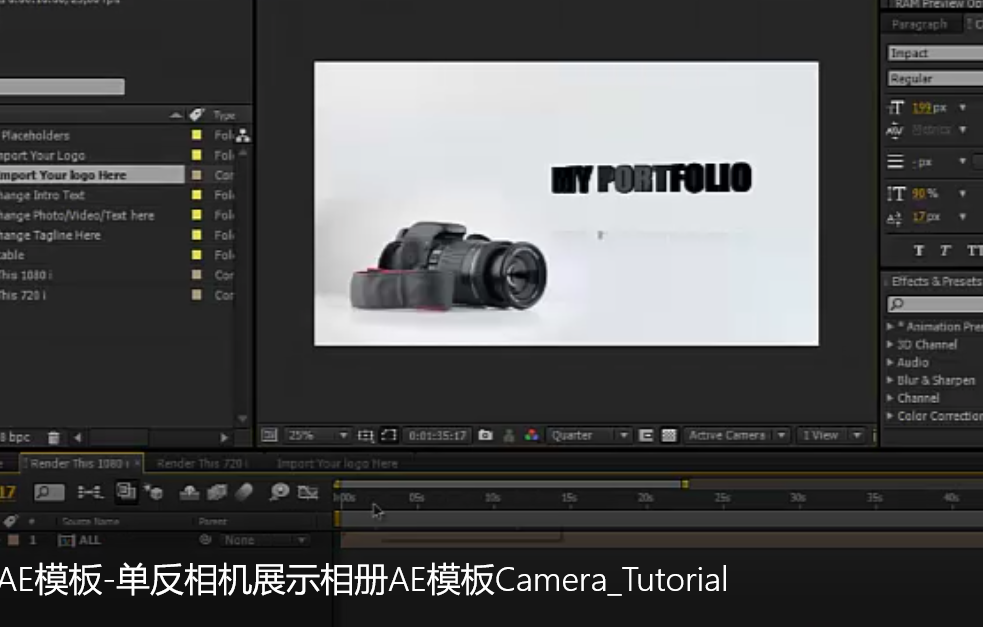Click the parent pick whip for ALL layer

[x=205, y=539]
